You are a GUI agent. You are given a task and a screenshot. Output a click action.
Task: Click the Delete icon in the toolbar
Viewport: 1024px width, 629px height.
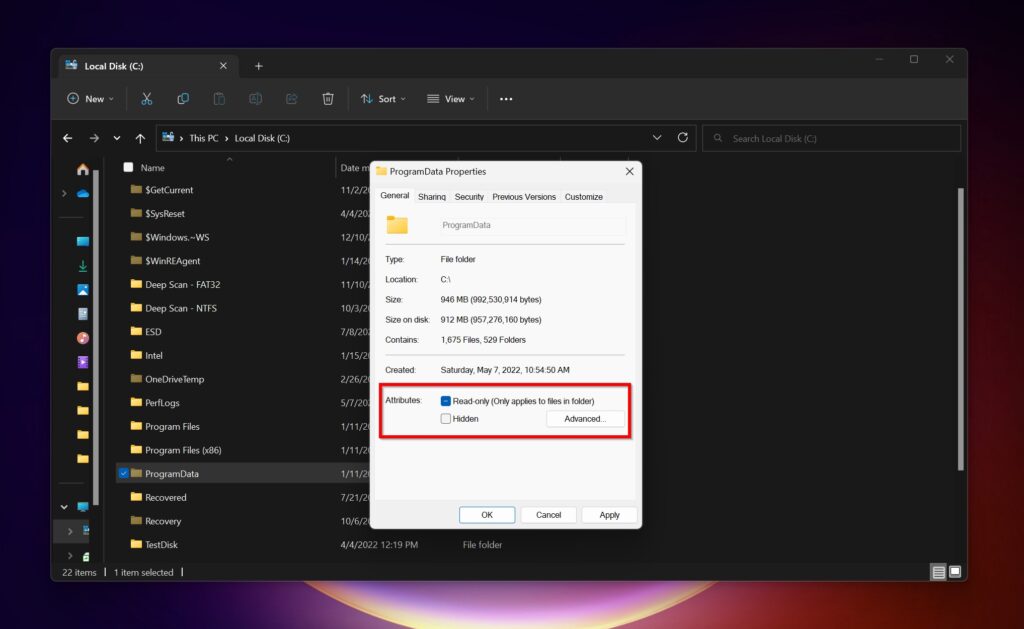[x=327, y=98]
